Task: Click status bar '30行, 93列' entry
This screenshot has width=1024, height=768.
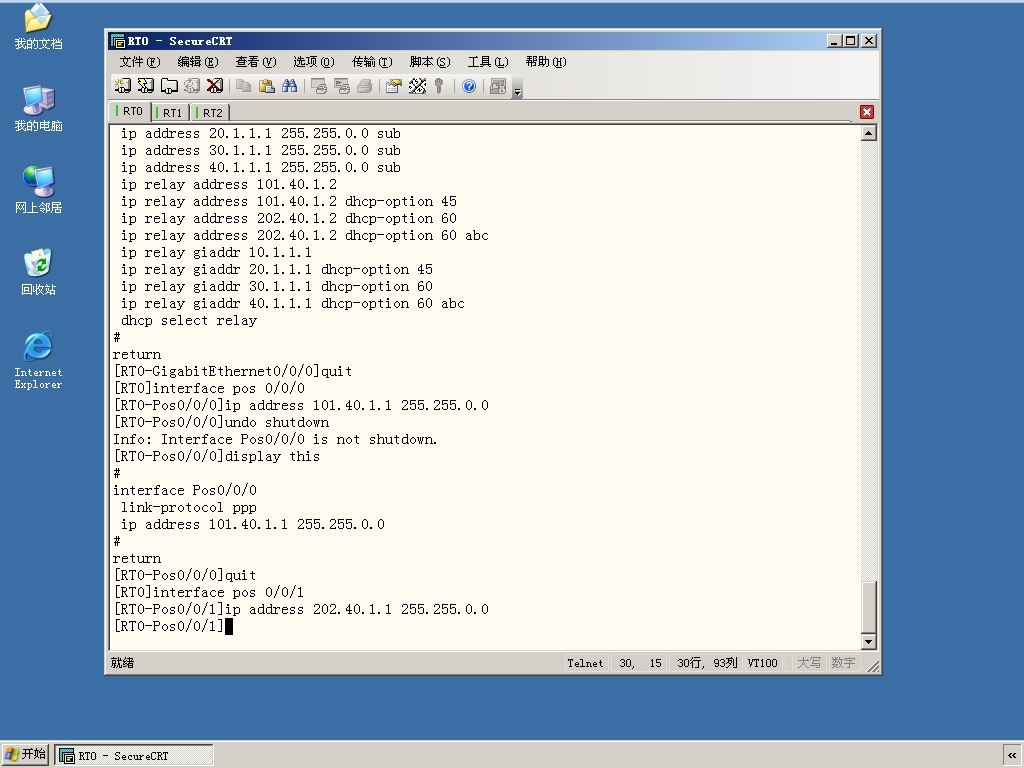Action: [x=707, y=663]
